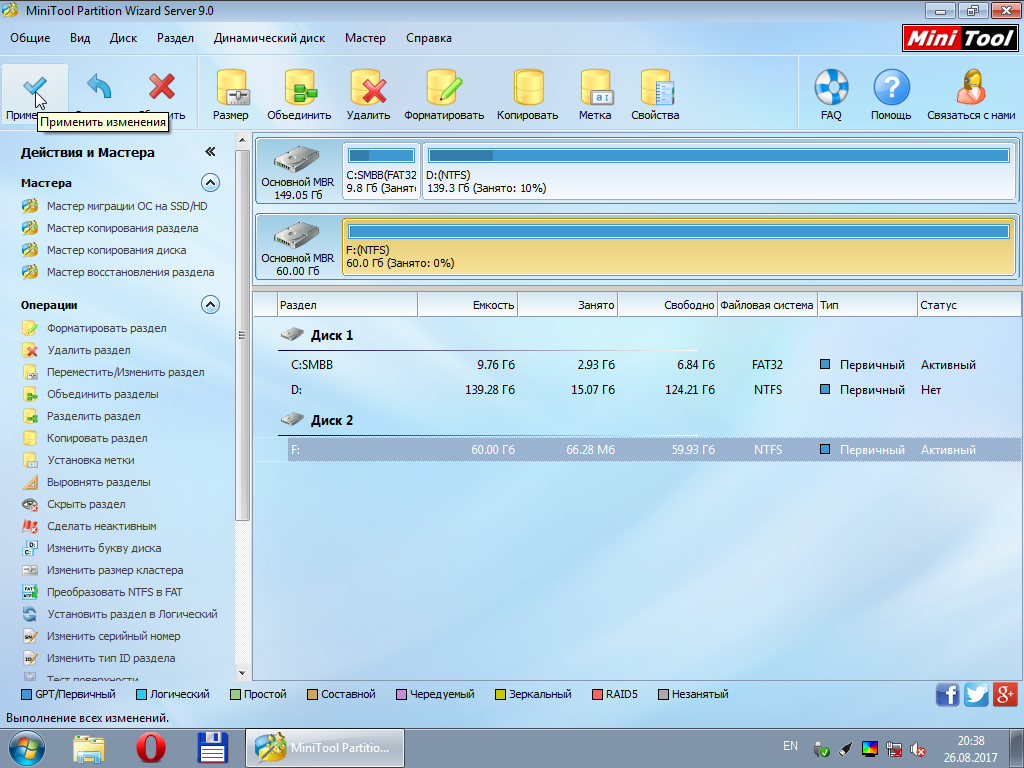This screenshot has width=1024, height=768.
Task: Open the Google Plus share icon
Action: (1005, 694)
